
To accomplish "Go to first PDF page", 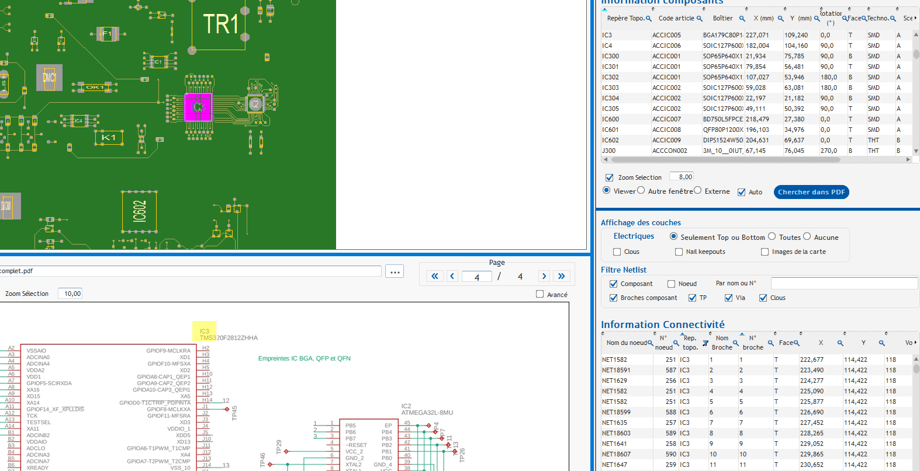I will pos(435,276).
